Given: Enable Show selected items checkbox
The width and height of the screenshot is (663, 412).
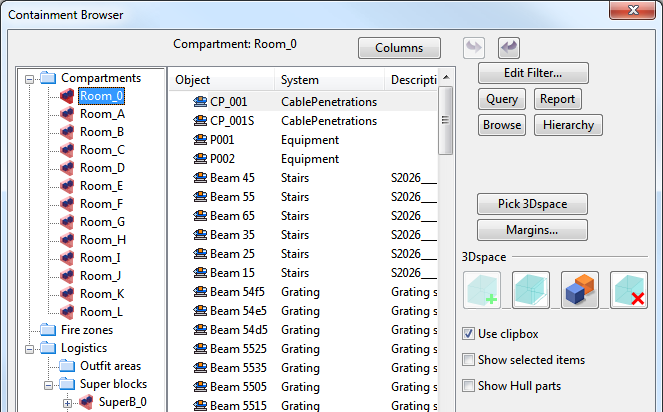Looking at the screenshot, I should click(469, 360).
